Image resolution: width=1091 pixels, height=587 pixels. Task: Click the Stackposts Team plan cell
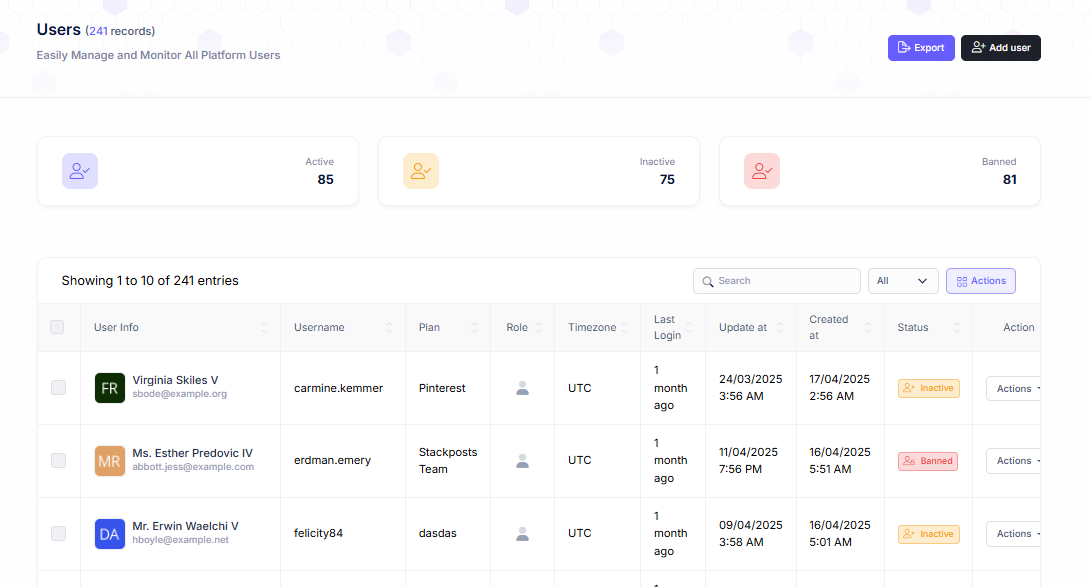tap(448, 460)
